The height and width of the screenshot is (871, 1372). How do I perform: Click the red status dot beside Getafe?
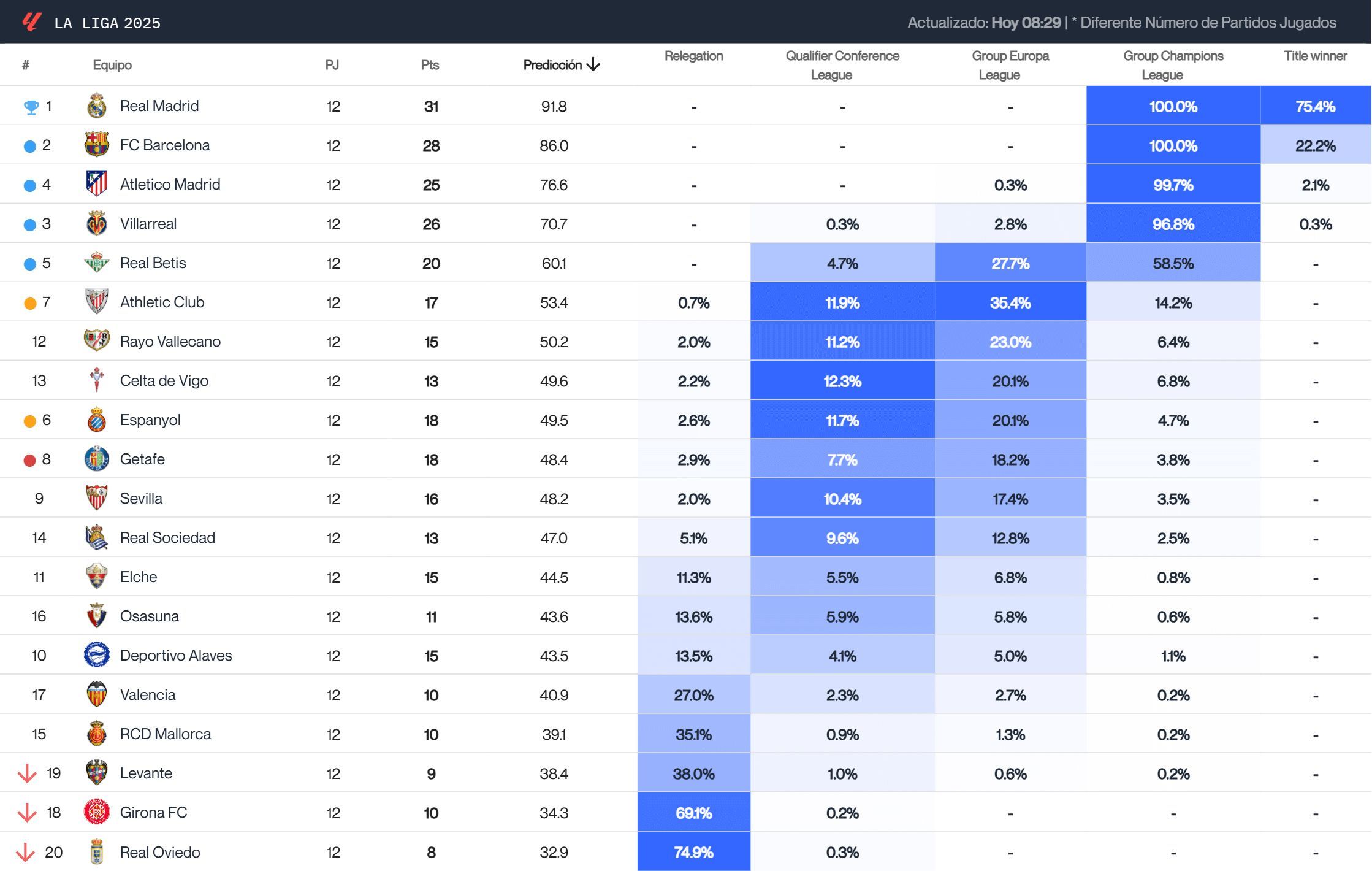29,459
